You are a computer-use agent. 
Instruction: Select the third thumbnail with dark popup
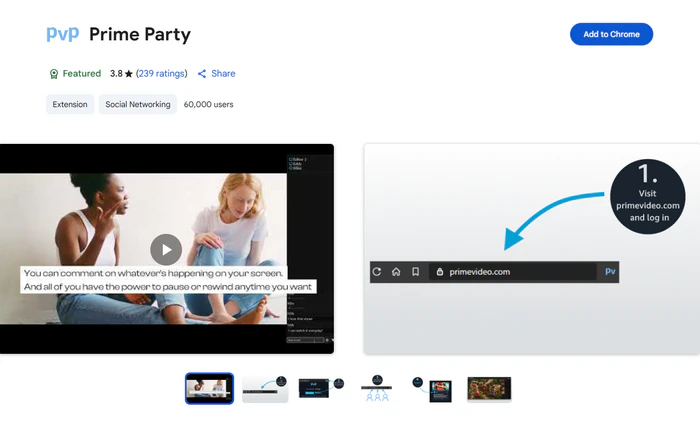pyautogui.click(x=321, y=389)
